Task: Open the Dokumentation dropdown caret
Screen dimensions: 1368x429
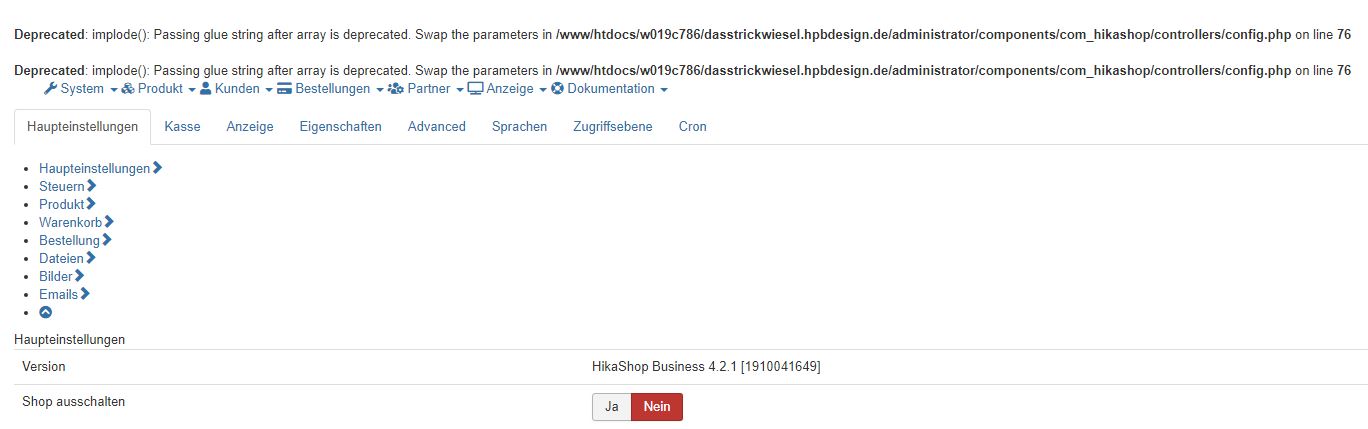Action: pos(664,90)
